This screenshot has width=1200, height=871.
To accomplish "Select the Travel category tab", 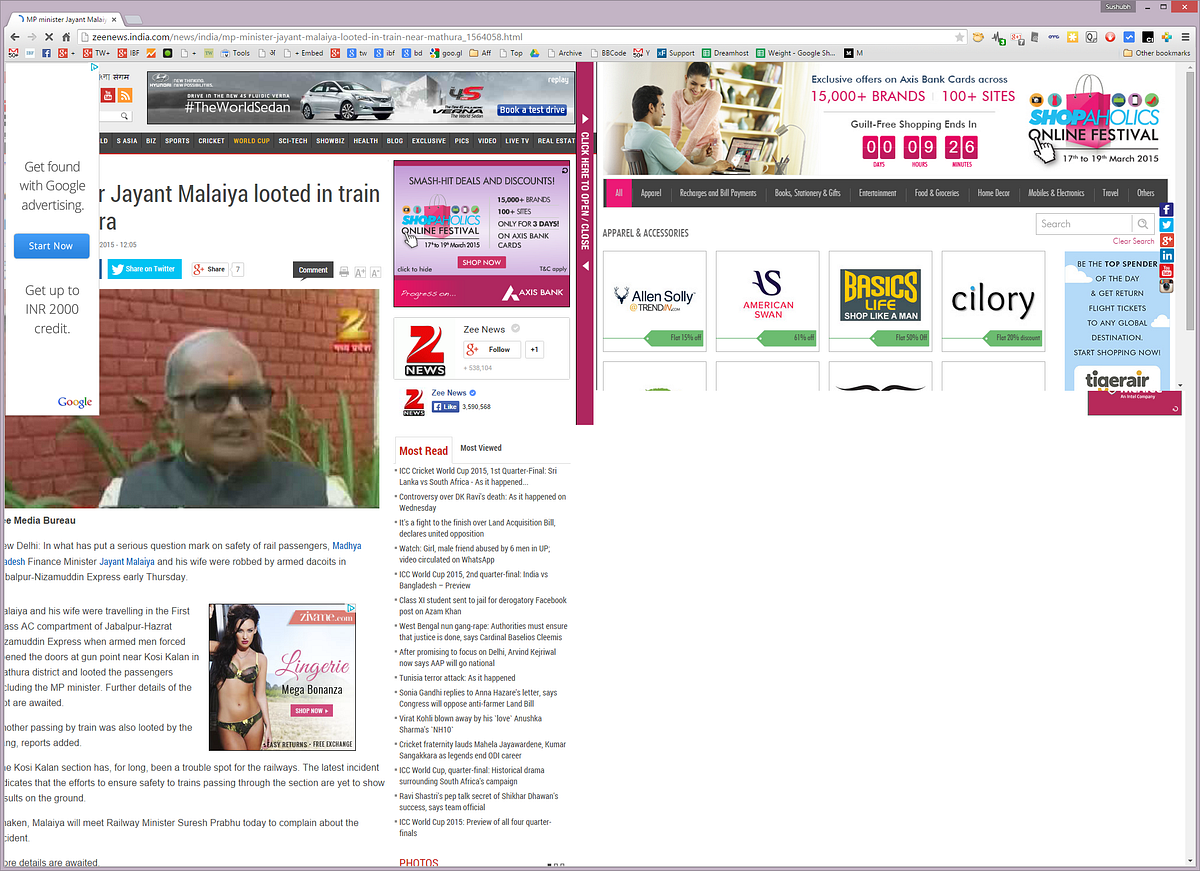I will [1110, 193].
